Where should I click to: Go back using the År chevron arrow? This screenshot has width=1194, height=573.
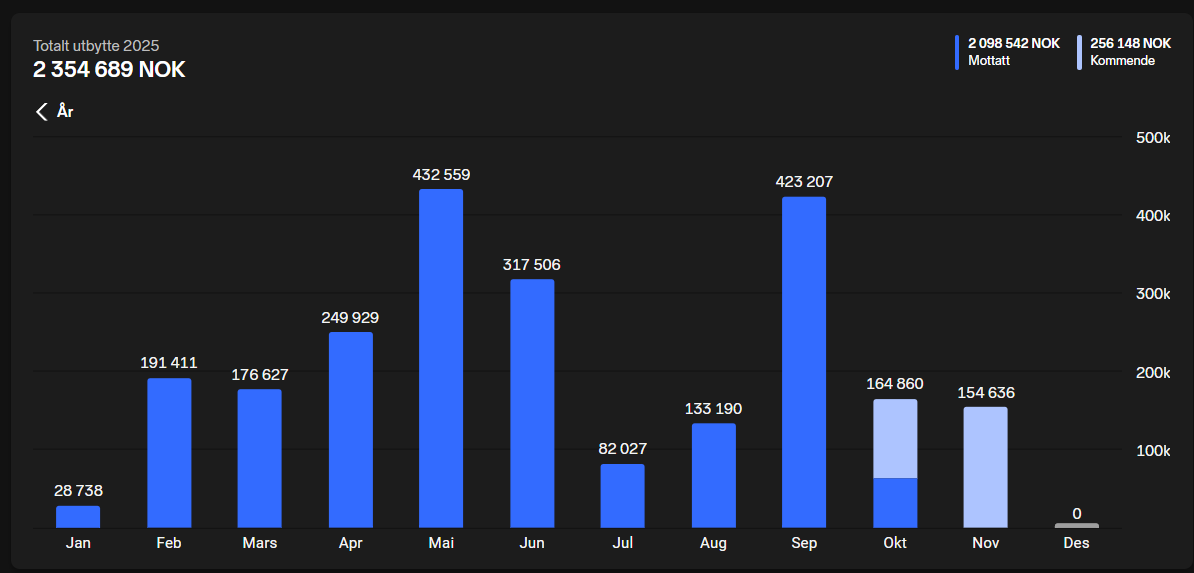[41, 111]
